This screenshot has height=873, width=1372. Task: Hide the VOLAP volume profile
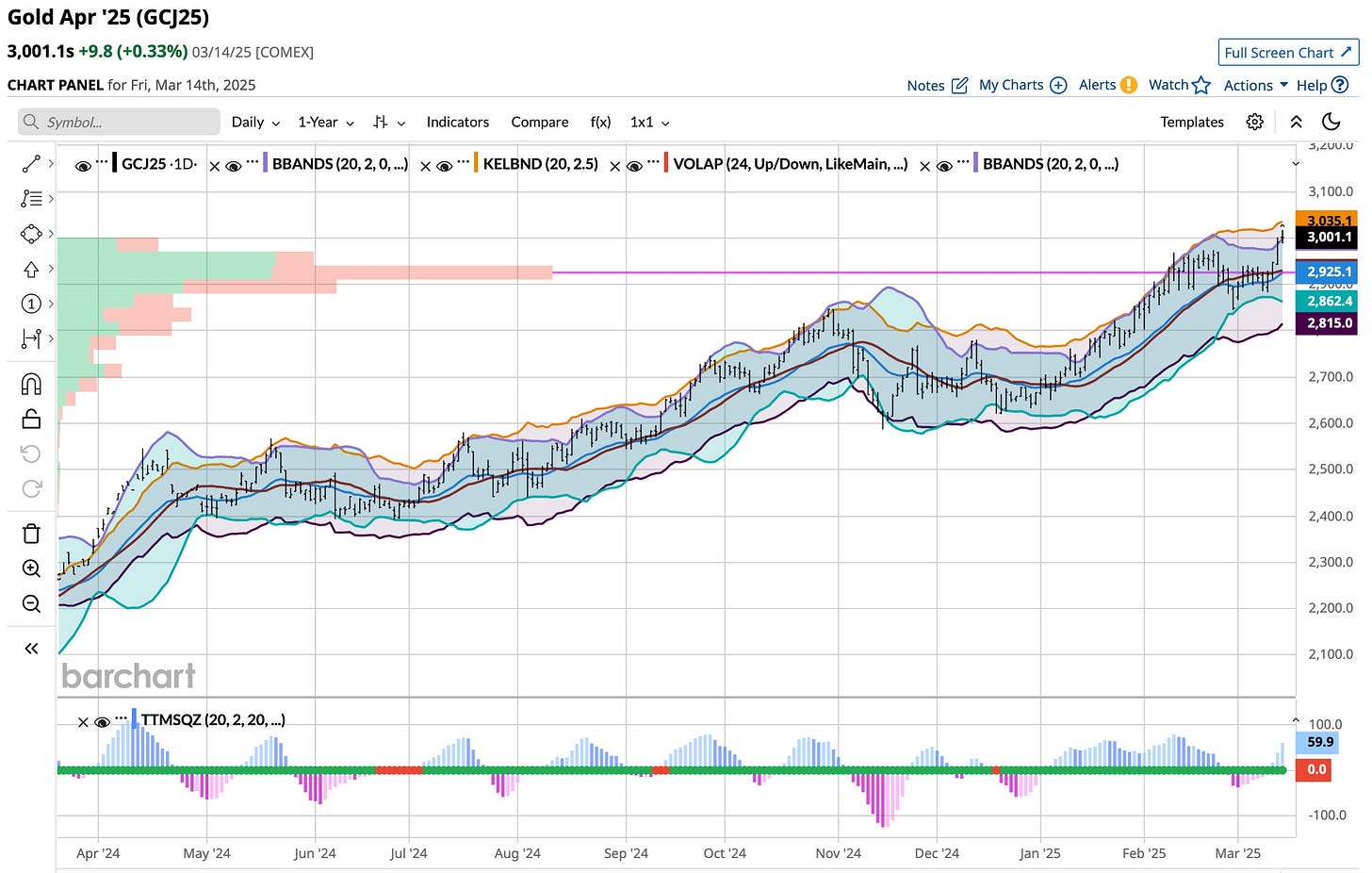pos(635,167)
